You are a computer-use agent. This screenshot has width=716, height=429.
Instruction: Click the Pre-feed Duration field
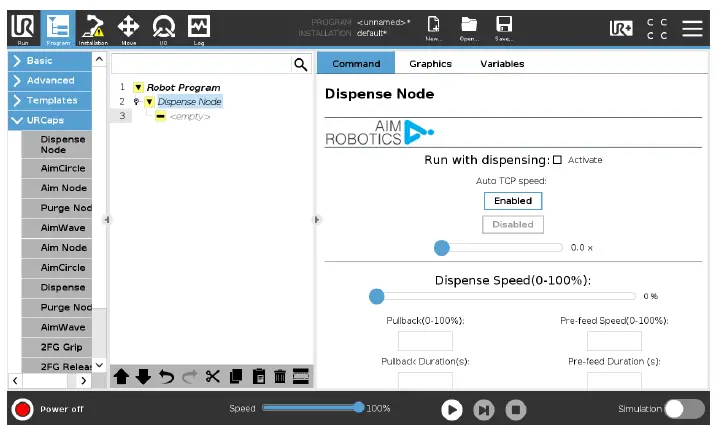614,381
